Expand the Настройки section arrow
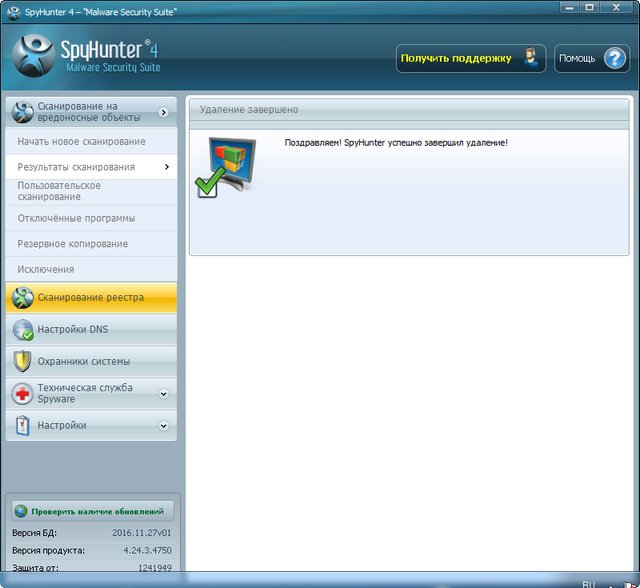Image resolution: width=640 pixels, height=588 pixels. point(164,426)
